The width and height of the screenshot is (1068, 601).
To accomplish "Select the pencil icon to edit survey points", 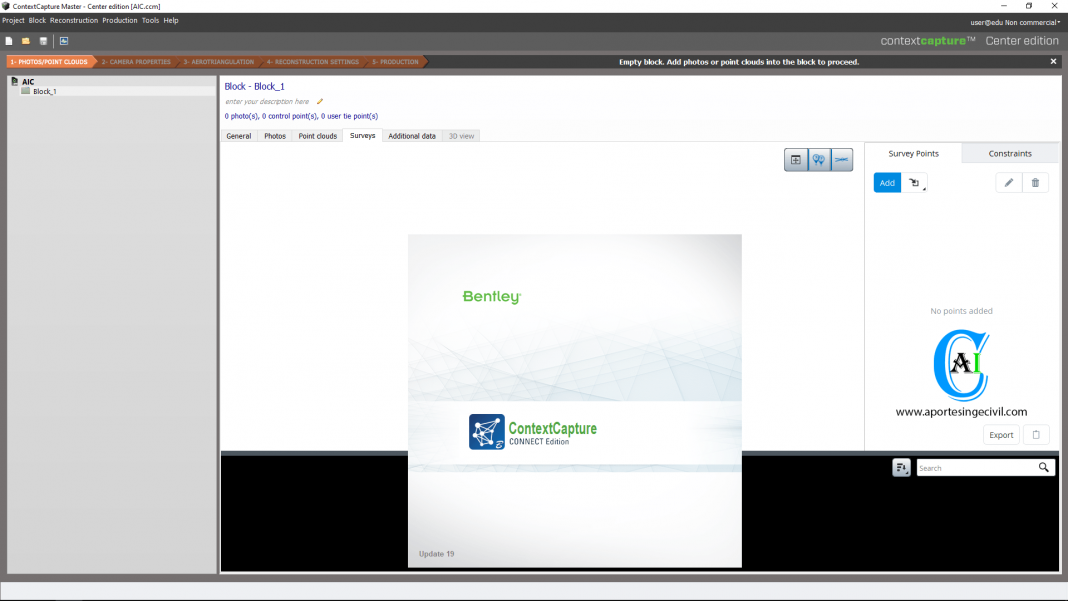I will coord(1008,182).
